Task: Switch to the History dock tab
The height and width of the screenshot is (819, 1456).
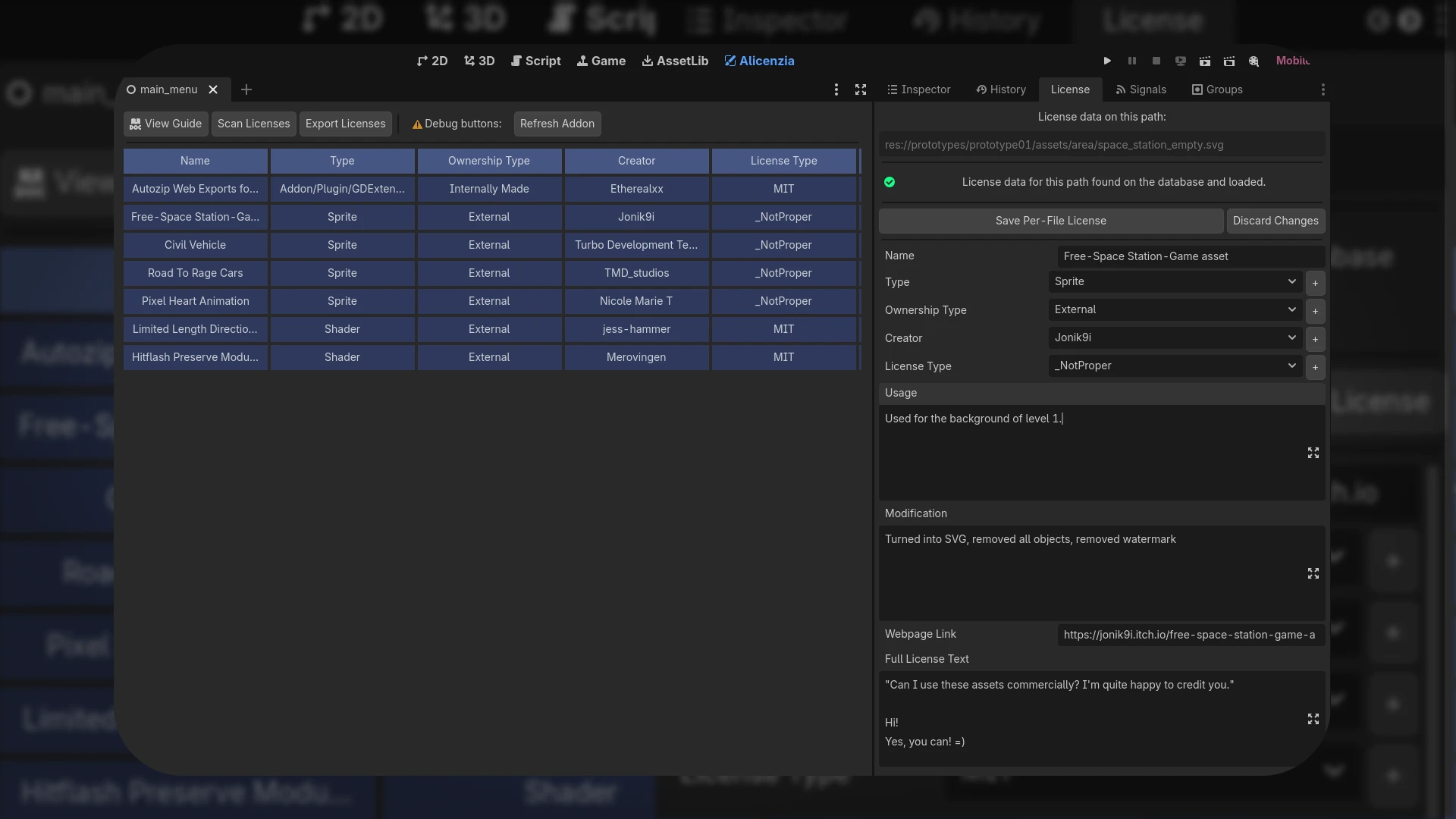Action: [1001, 89]
